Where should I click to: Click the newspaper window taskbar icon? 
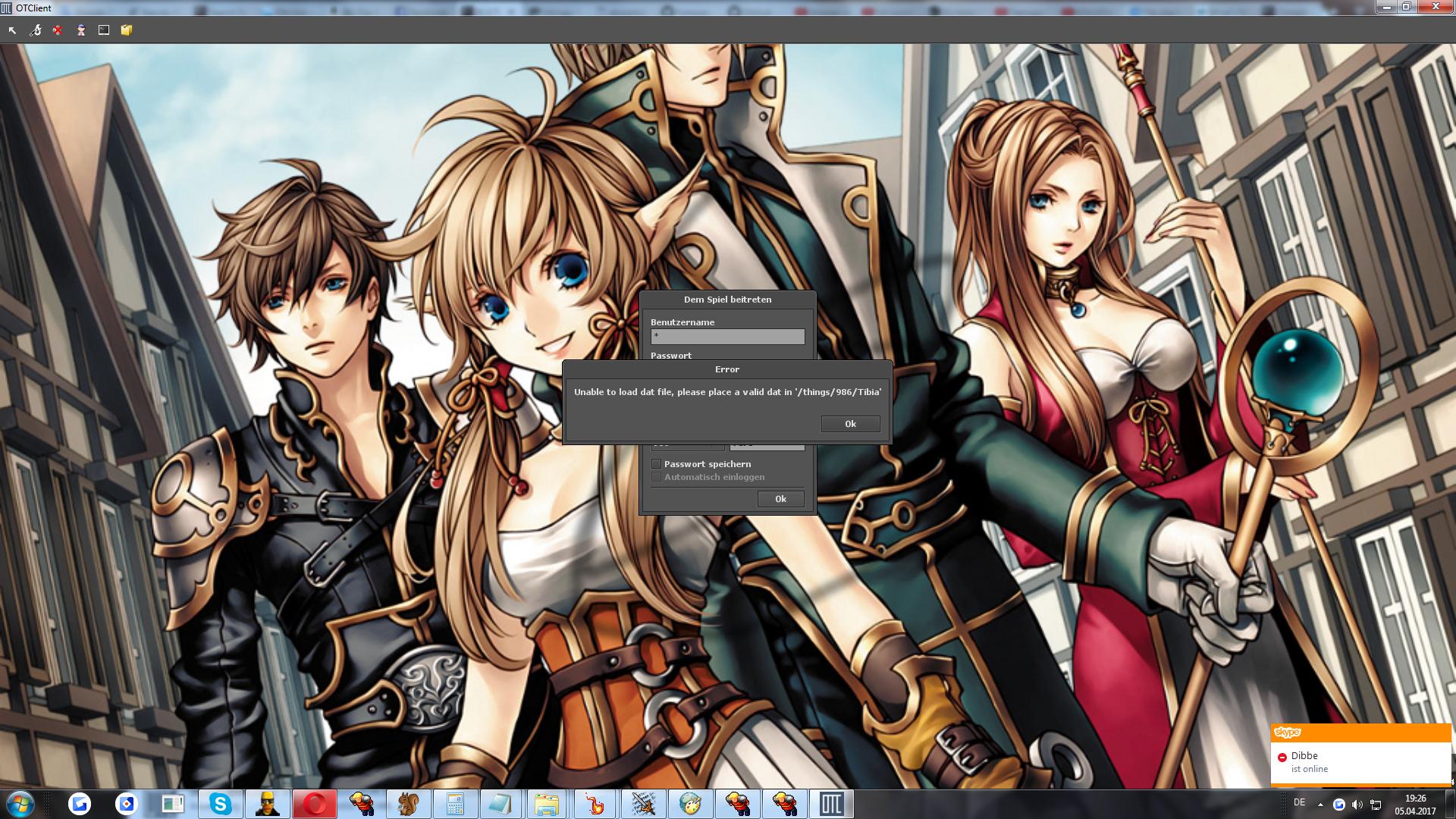[x=173, y=804]
